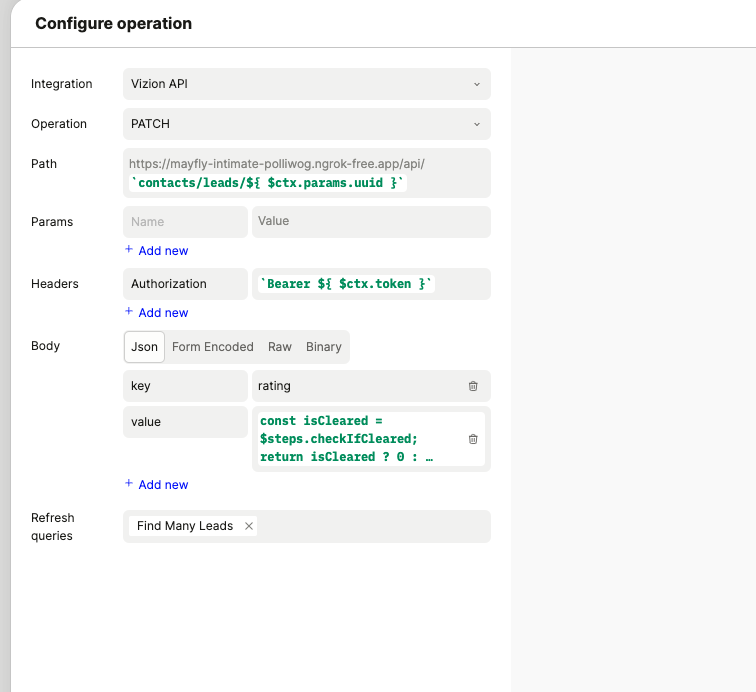
Task: Switch body type to Raw
Action: click(279, 347)
